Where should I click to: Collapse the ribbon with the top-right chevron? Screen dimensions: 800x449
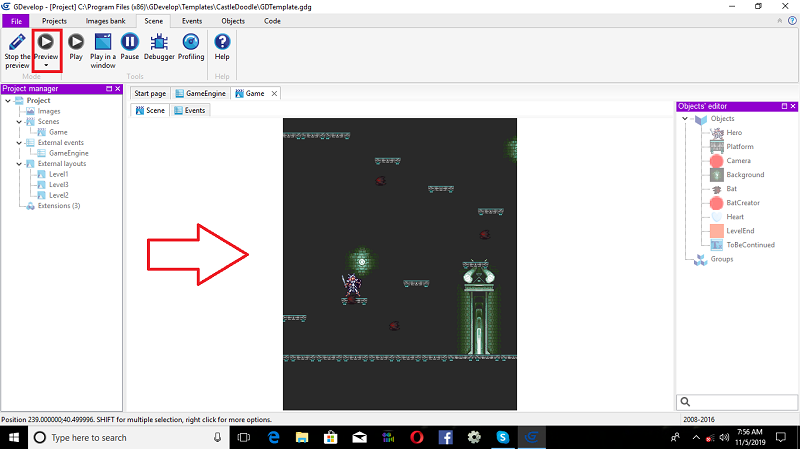[779, 21]
